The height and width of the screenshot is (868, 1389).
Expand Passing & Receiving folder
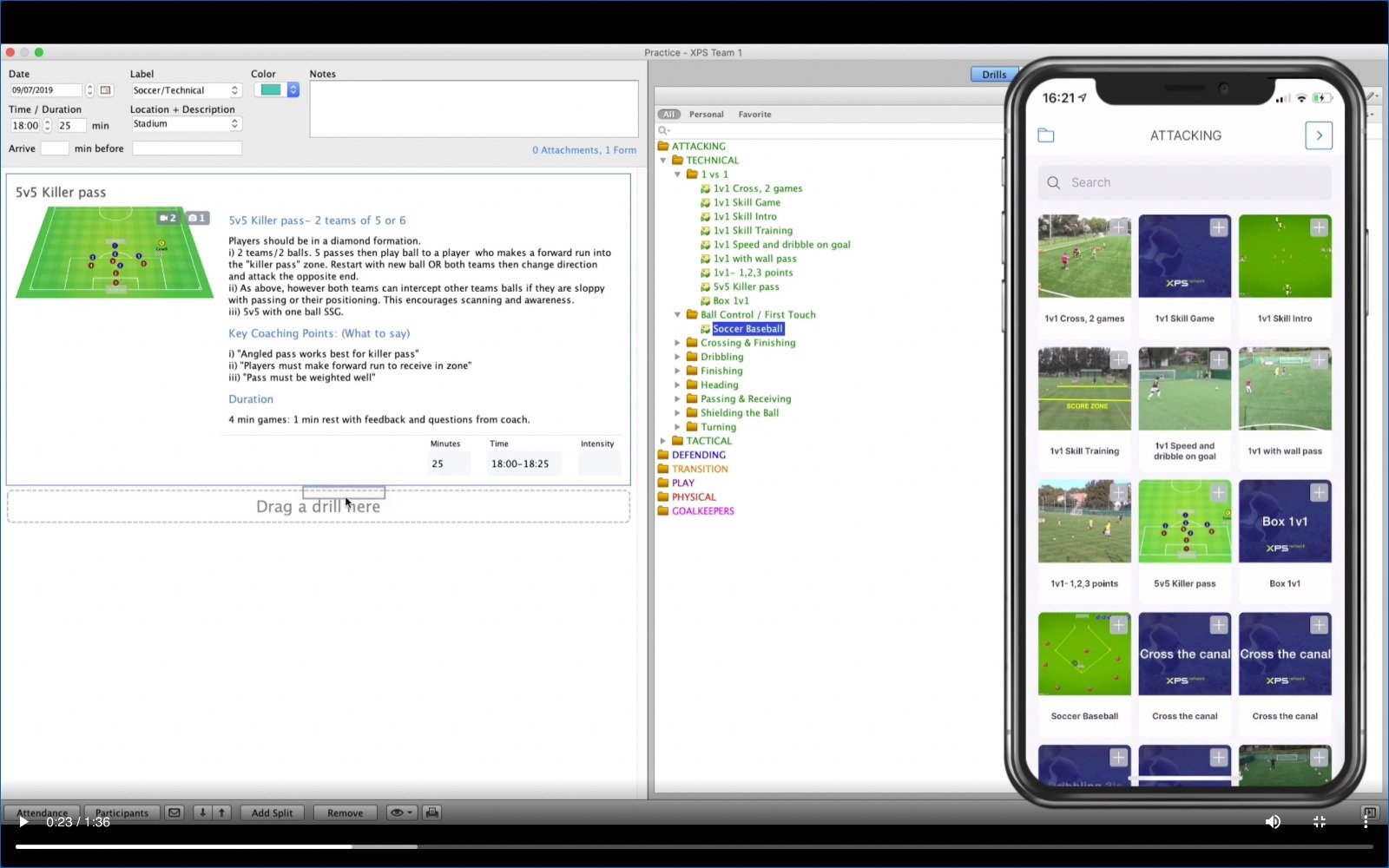[678, 398]
